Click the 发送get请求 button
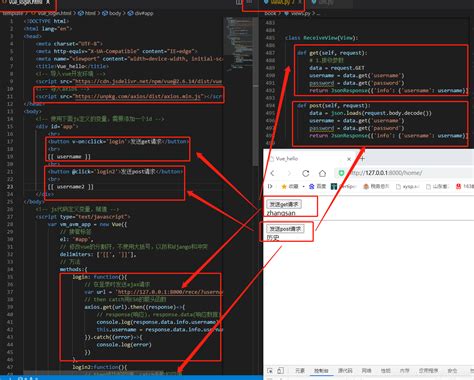 point(284,204)
